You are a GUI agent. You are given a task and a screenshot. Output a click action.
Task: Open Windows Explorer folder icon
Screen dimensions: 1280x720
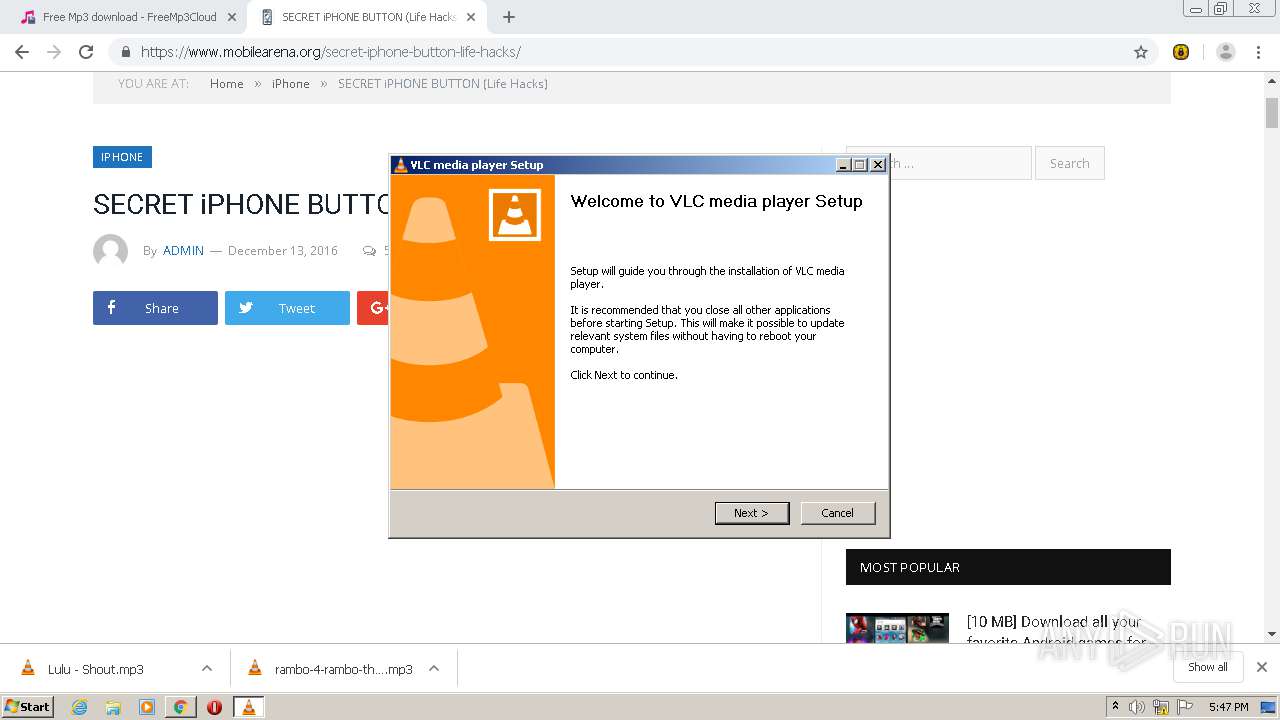[113, 707]
